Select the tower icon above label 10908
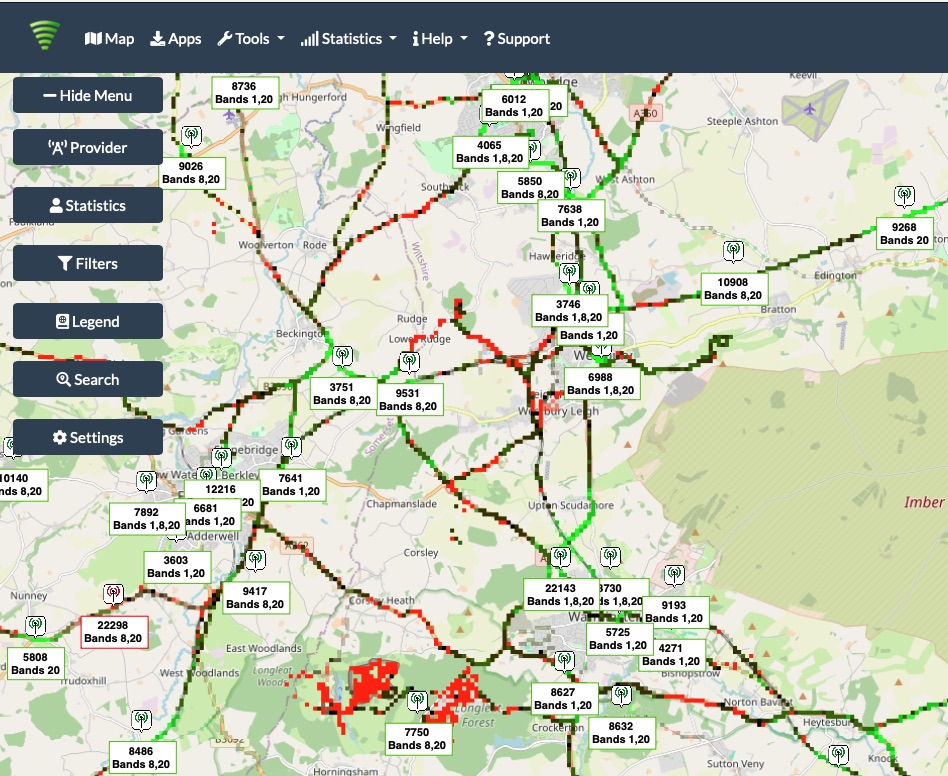Image resolution: width=948 pixels, height=776 pixels. coord(733,250)
